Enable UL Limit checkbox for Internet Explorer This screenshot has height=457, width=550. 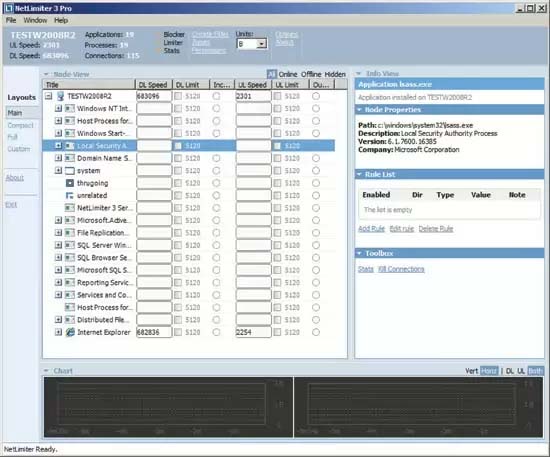pyautogui.click(x=277, y=332)
